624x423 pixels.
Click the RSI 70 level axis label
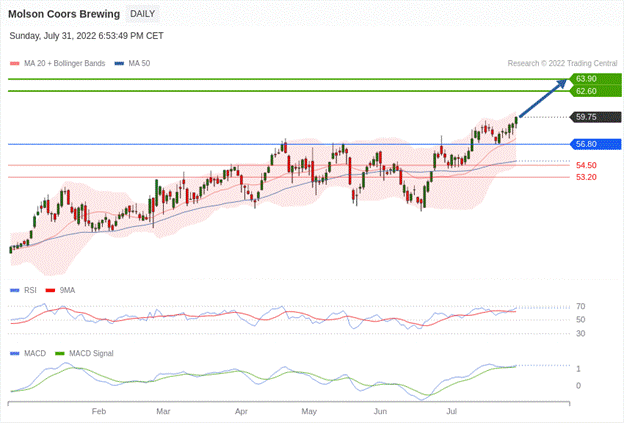pyautogui.click(x=581, y=306)
